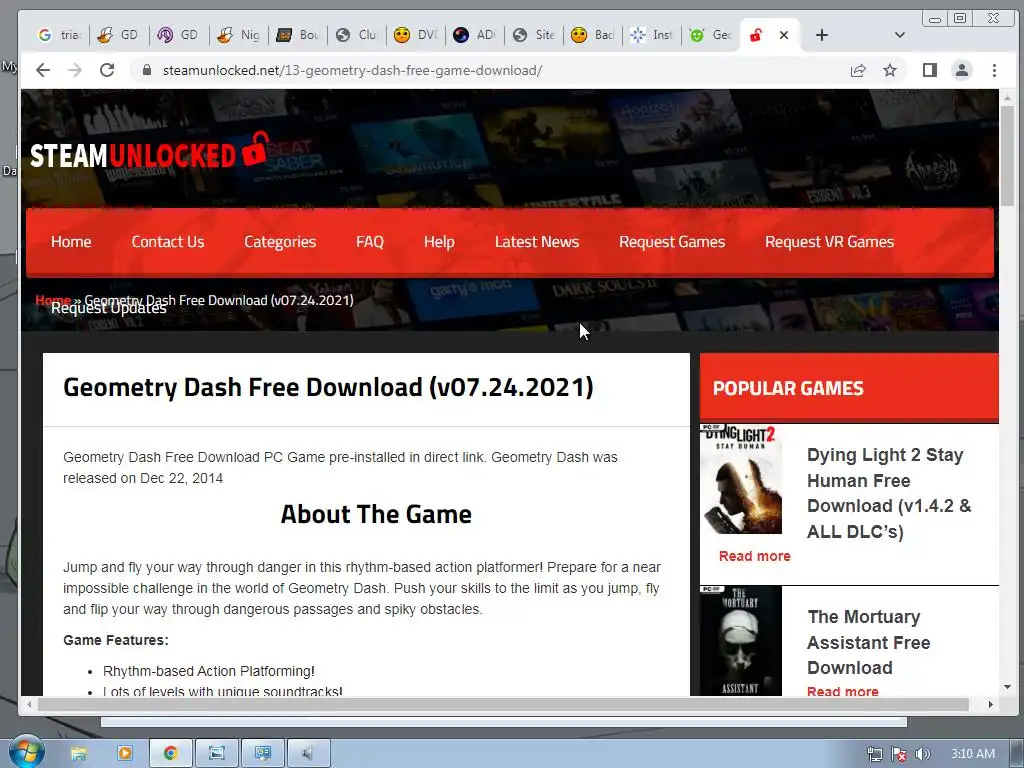Click the 'Rhythm-based Action Platforming!' list item
Image resolution: width=1024 pixels, height=768 pixels.
(209, 671)
